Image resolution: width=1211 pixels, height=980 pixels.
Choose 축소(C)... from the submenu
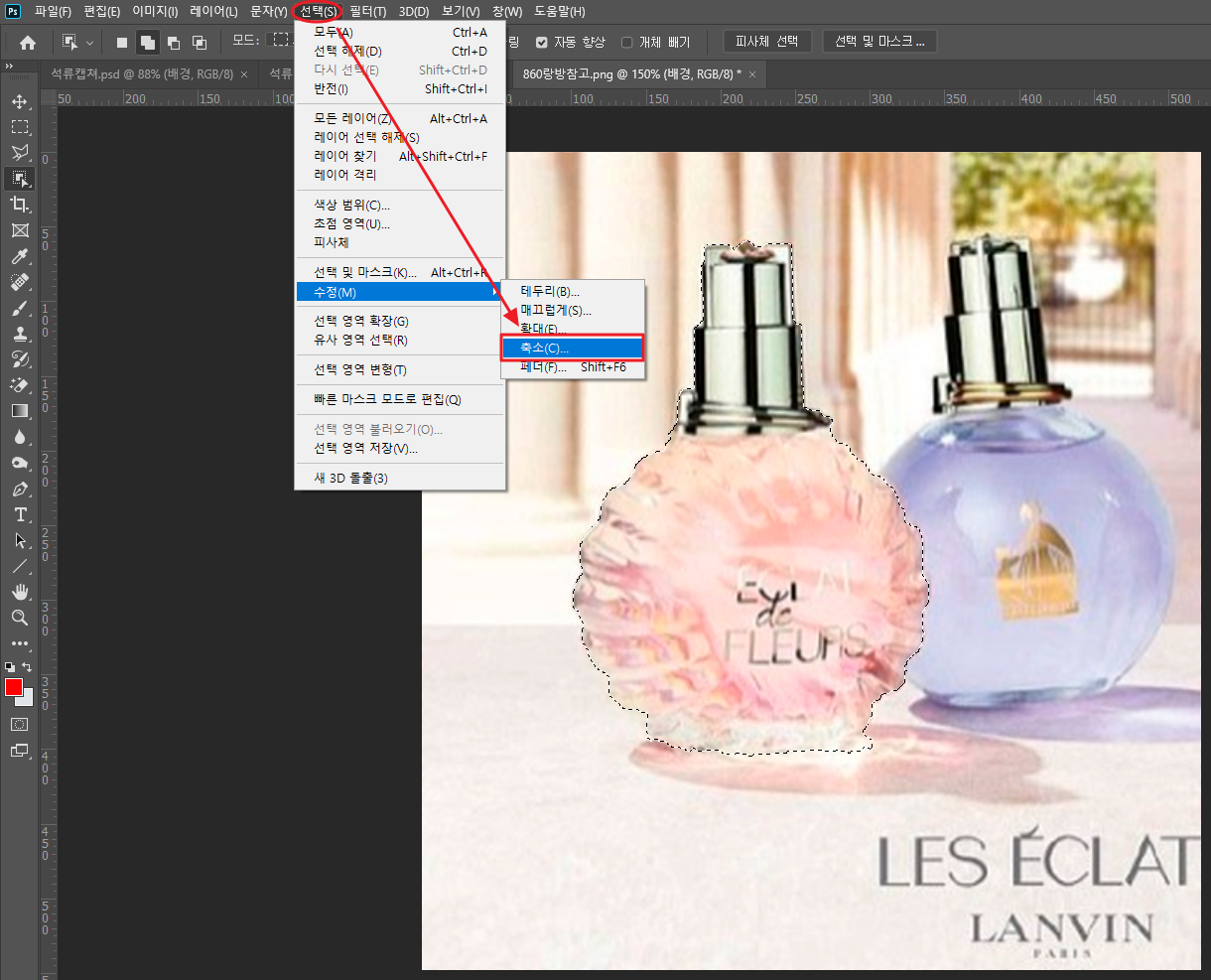pos(573,349)
